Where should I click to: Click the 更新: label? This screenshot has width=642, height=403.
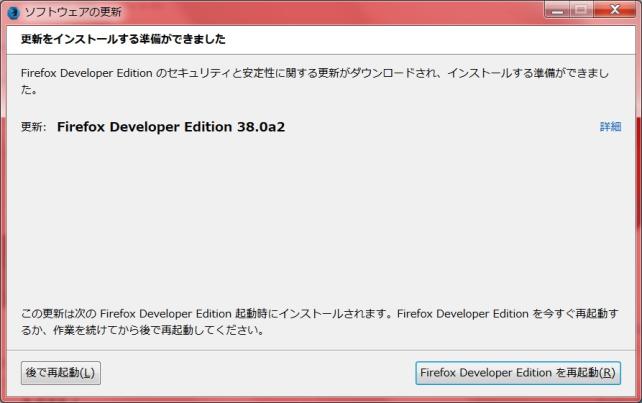tap(34, 127)
